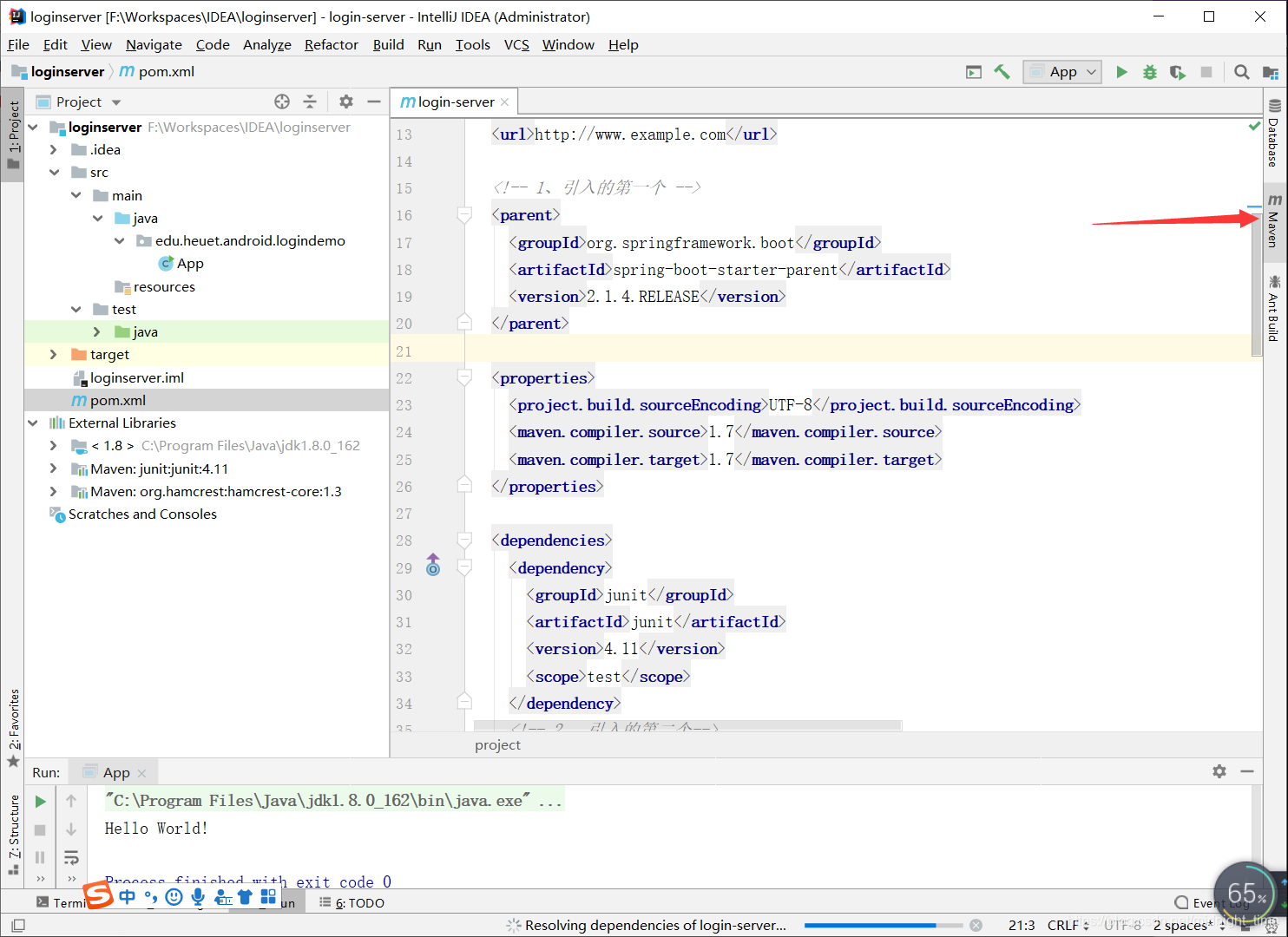Image resolution: width=1288 pixels, height=937 pixels.
Task: Collapse External Libraries node
Action: [x=33, y=423]
